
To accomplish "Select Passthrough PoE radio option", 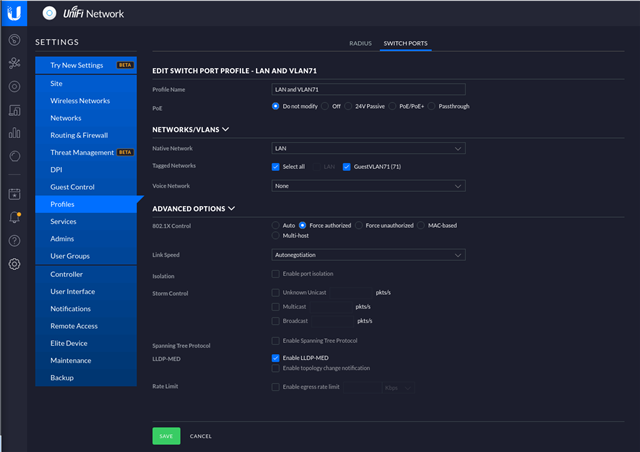I will 431,106.
